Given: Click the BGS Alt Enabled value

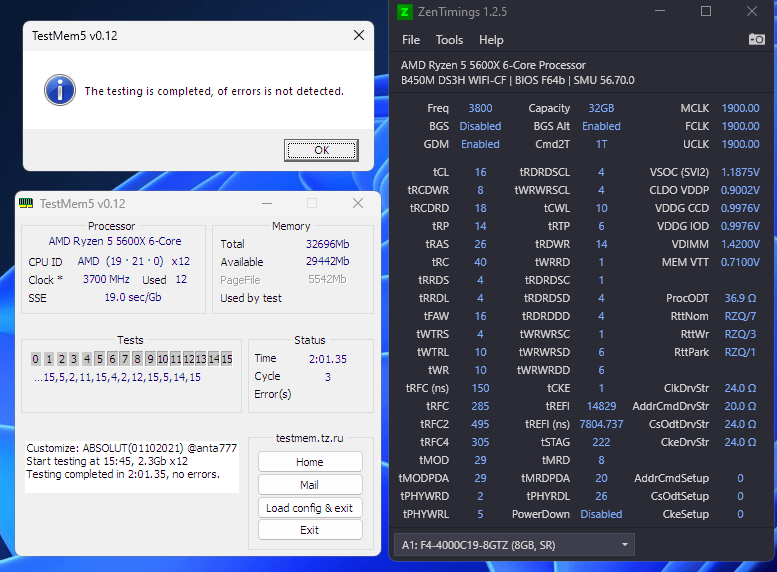Looking at the screenshot, I should [601, 126].
